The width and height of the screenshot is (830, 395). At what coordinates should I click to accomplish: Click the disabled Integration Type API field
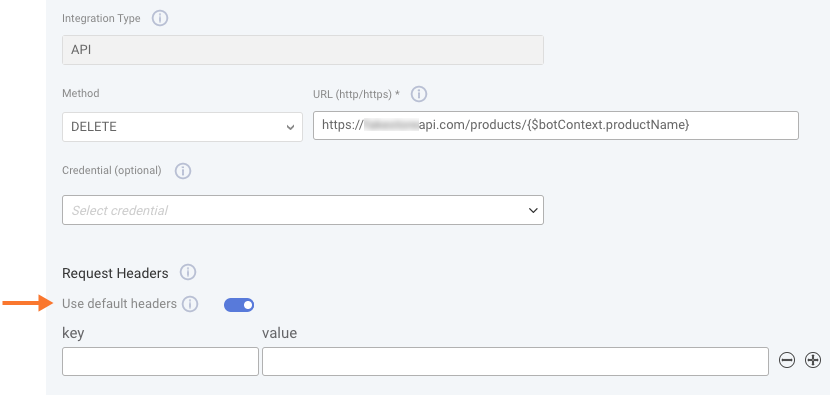pyautogui.click(x=303, y=50)
